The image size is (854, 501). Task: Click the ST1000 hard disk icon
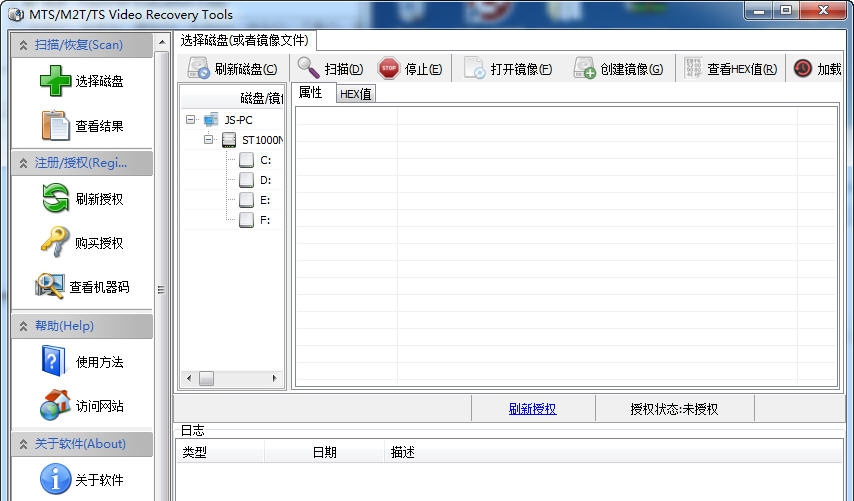coord(229,140)
